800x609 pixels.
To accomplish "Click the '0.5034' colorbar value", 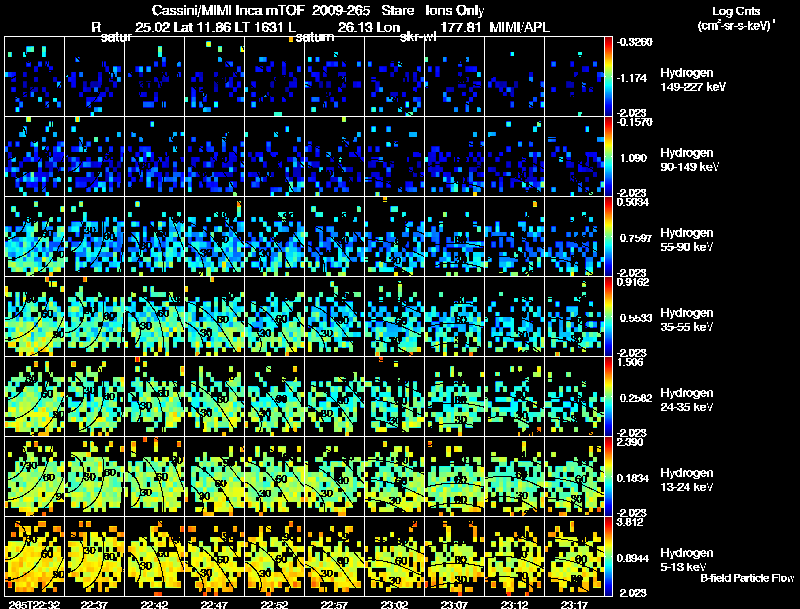I will [633, 202].
